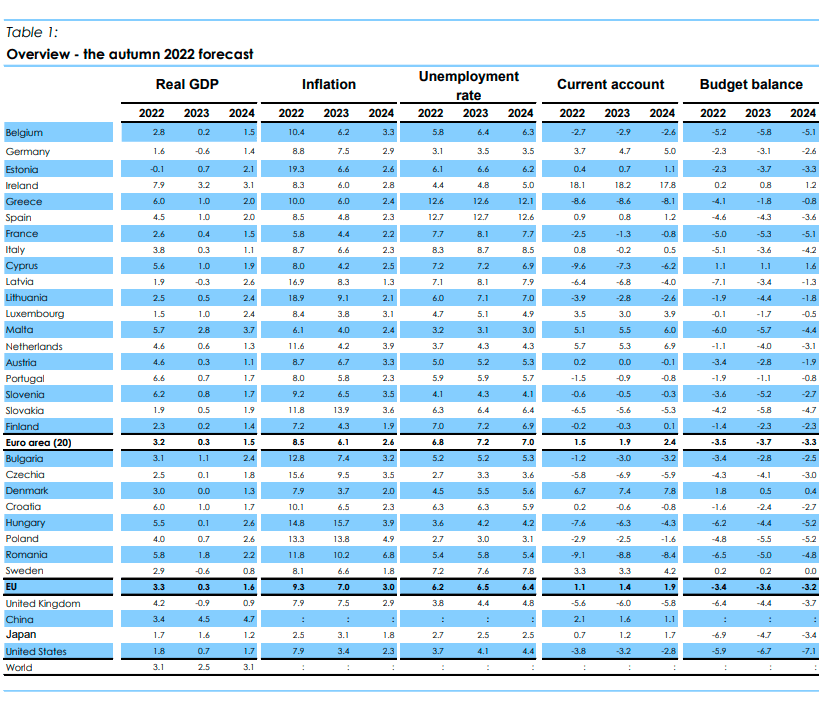This screenshot has width=832, height=704.
Task: Click the "Real GDP" column group header
Action: (x=189, y=85)
